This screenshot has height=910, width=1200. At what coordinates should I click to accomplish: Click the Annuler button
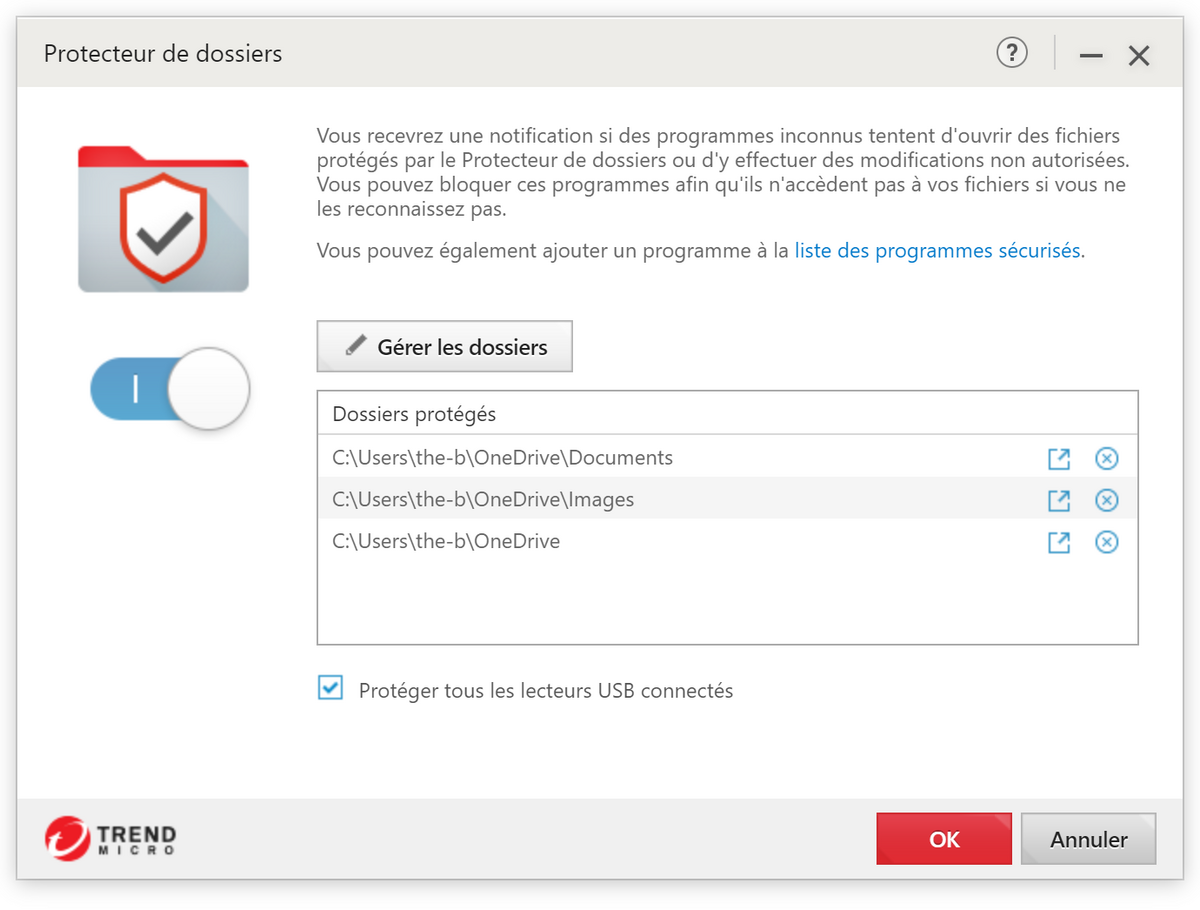pyautogui.click(x=1088, y=839)
